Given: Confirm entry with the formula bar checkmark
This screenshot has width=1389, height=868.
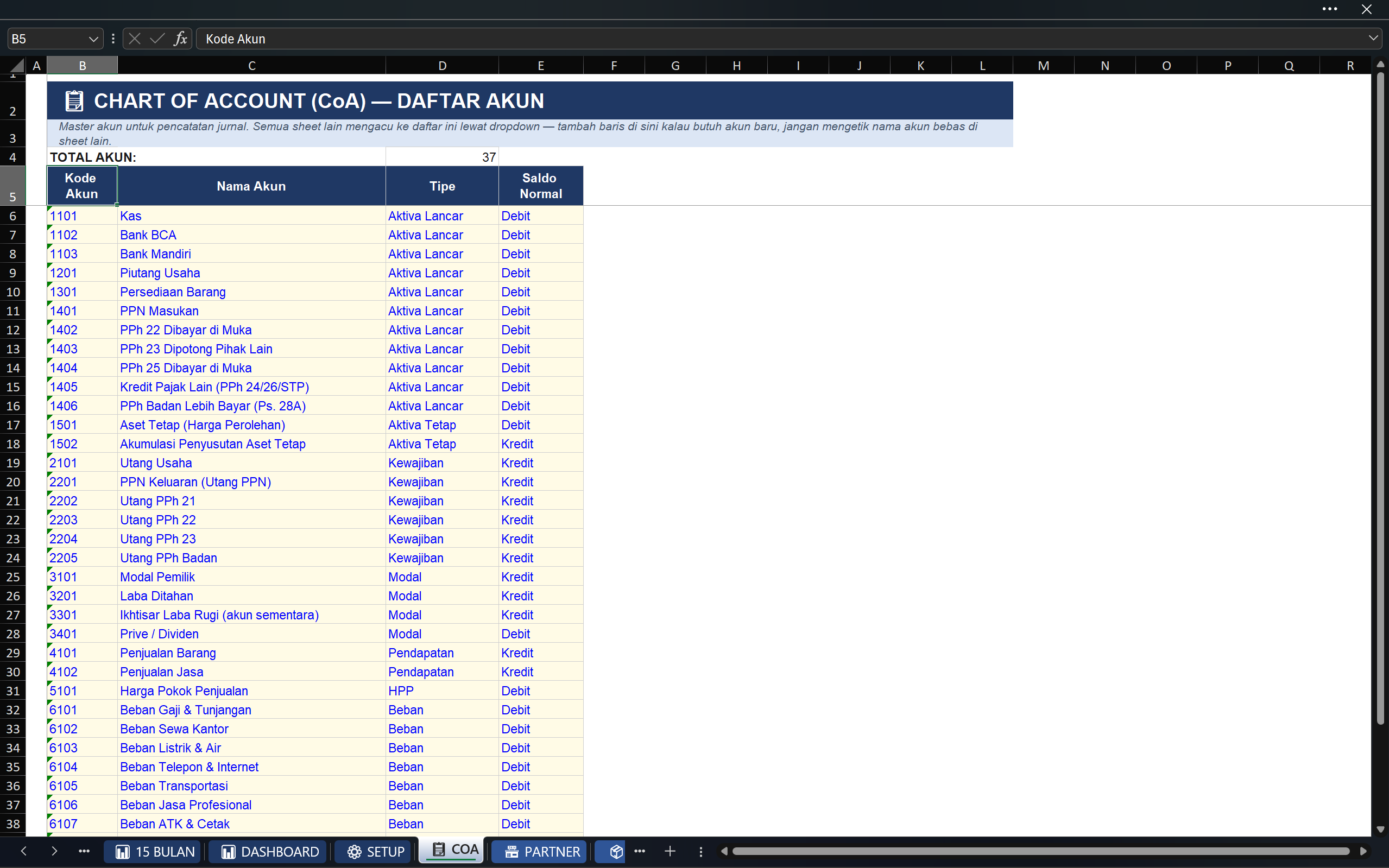Looking at the screenshot, I should (157, 39).
